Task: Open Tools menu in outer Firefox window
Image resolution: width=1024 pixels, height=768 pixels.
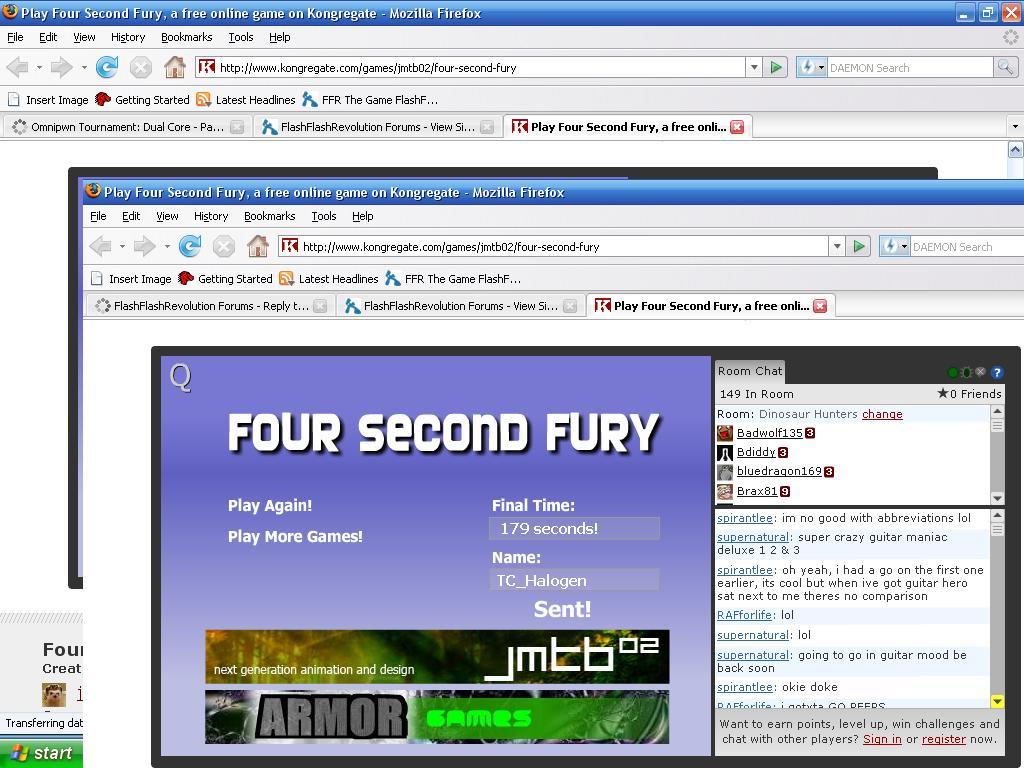Action: [x=240, y=37]
